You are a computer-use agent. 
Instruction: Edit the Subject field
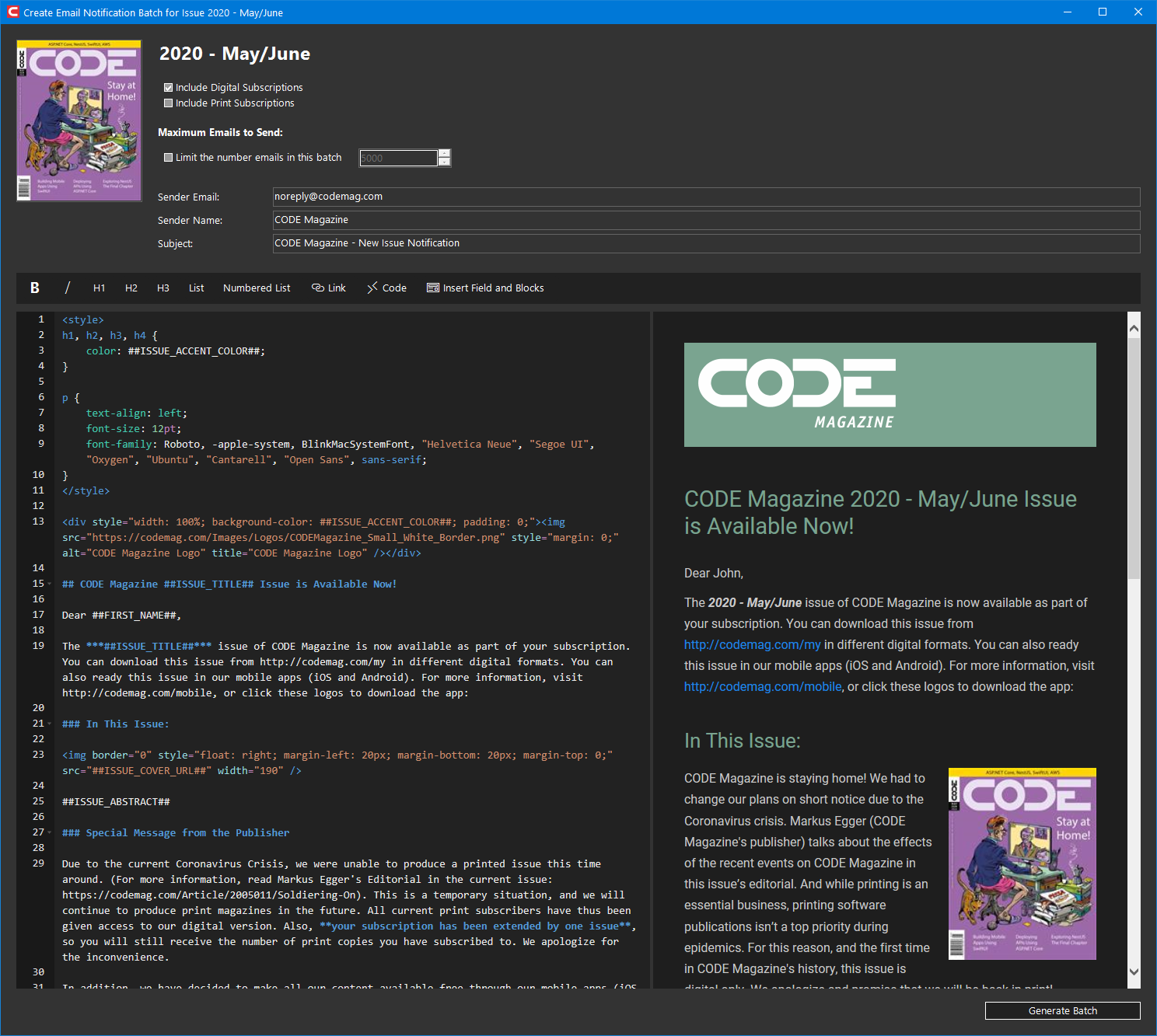[706, 243]
